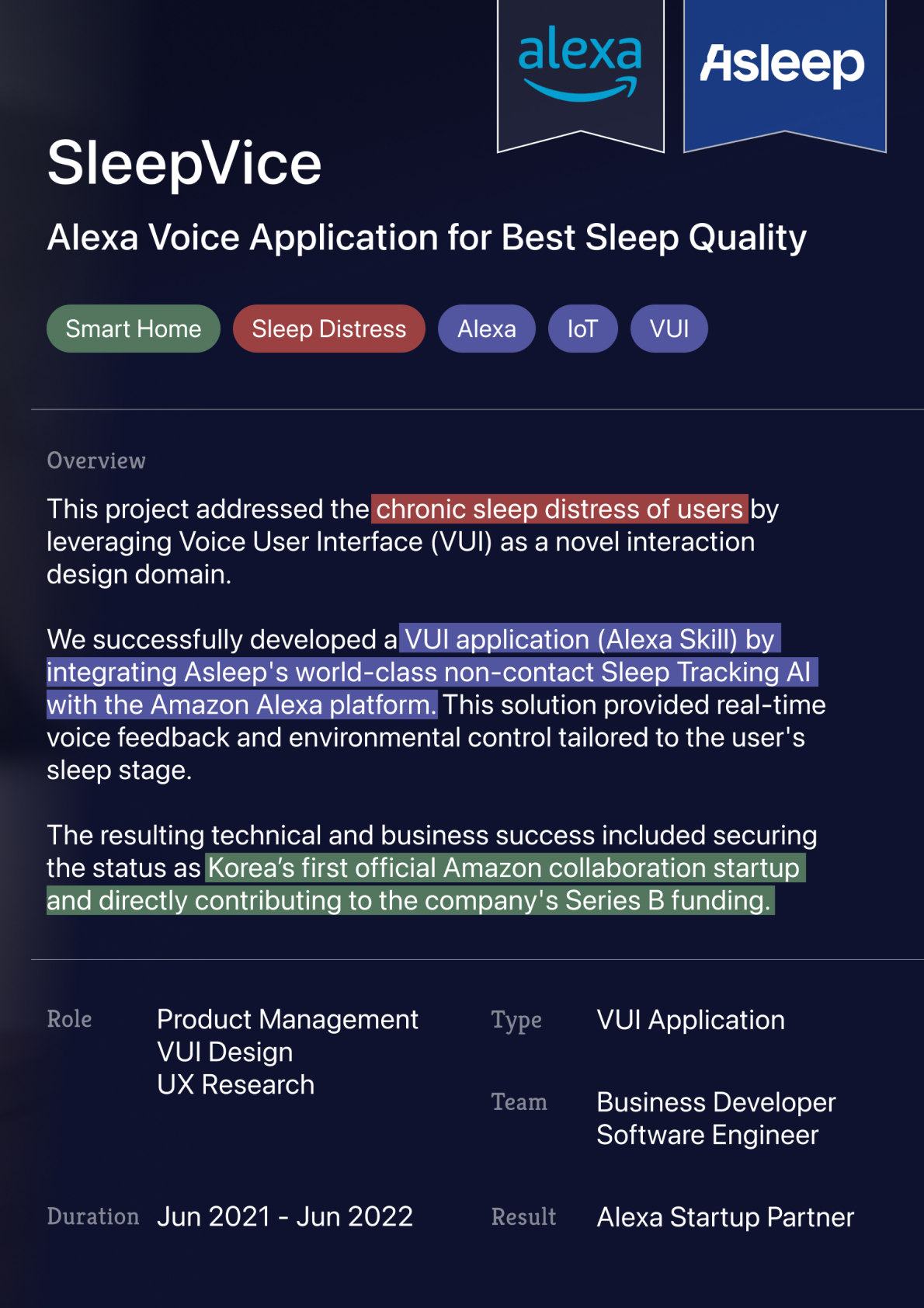Click the red highlighted chronic sleep distress text
The height and width of the screenshot is (1308, 924).
(559, 509)
